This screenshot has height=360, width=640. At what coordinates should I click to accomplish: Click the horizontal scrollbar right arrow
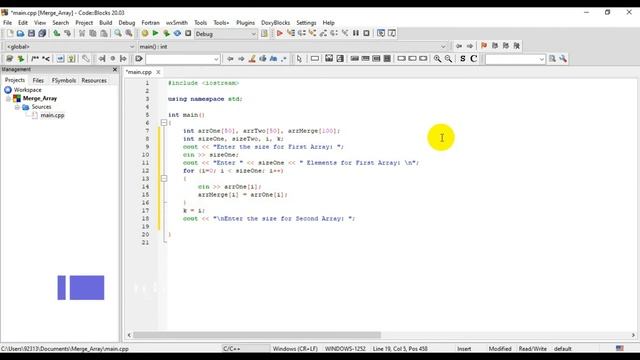pos(633,335)
